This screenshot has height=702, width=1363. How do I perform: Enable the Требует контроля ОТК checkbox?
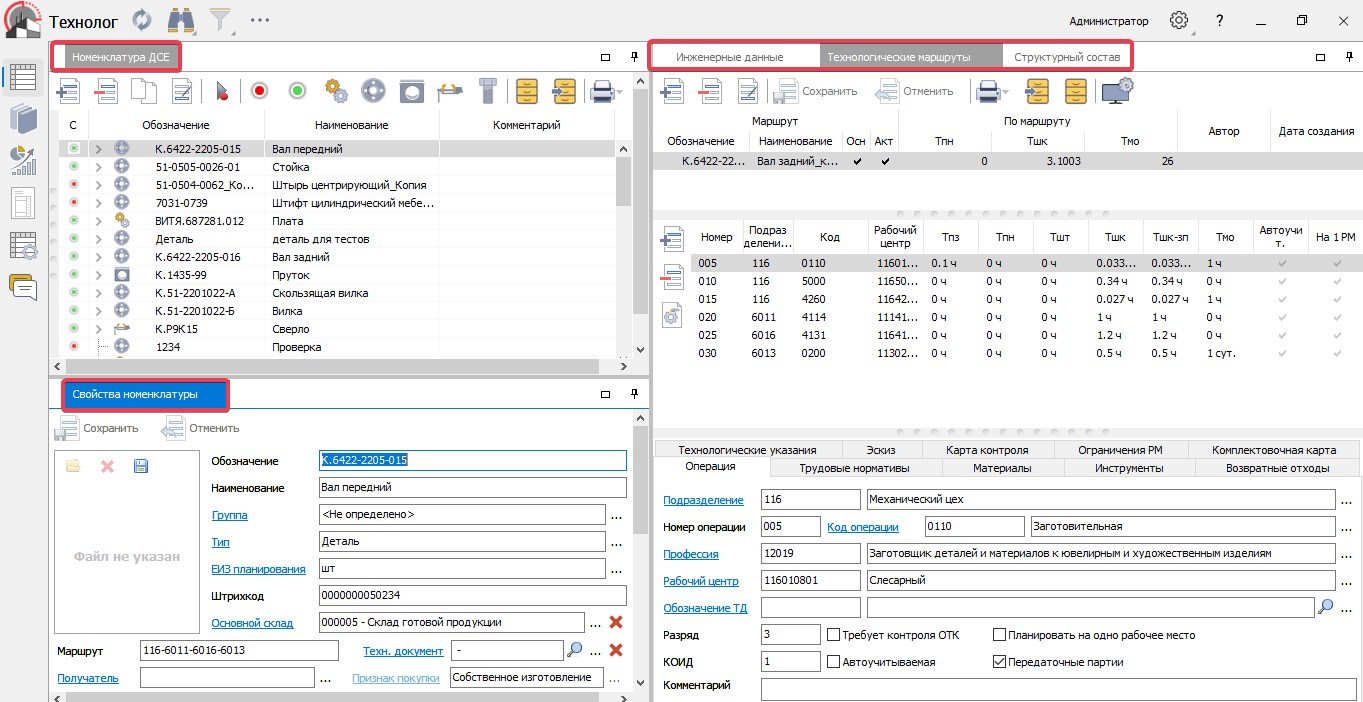[x=835, y=635]
